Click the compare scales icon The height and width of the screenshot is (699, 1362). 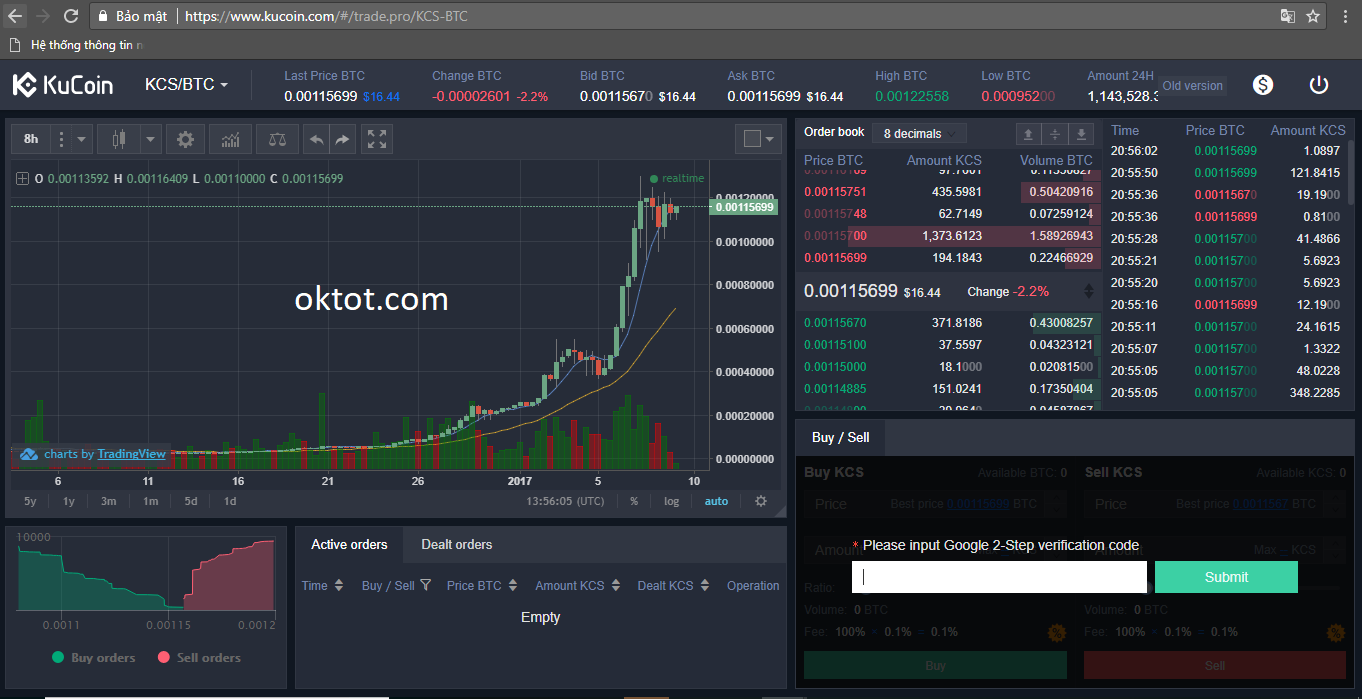(277, 139)
